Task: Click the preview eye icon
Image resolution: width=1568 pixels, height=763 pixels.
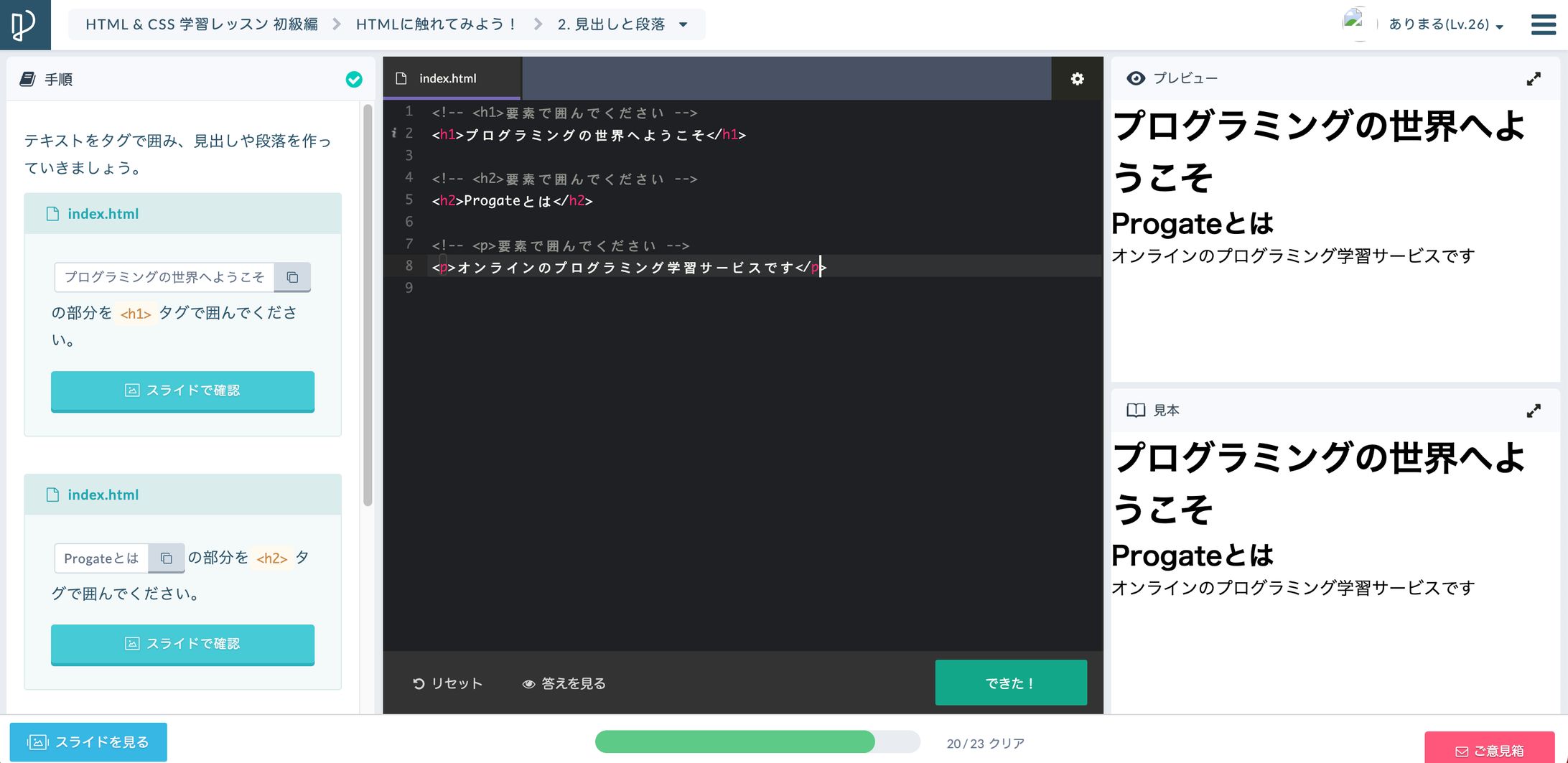Action: point(1136,78)
